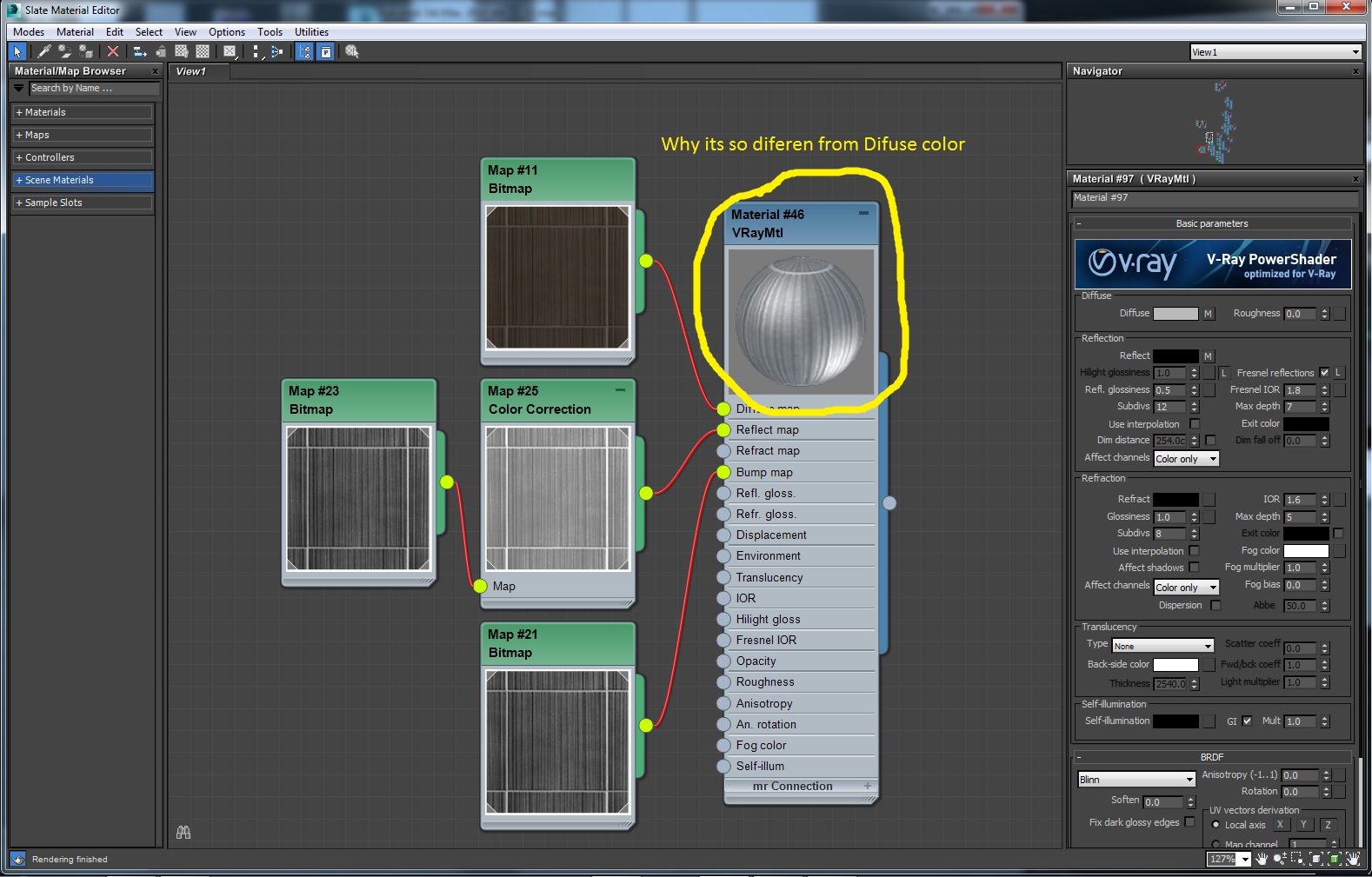Collapse Map #25 Color Correction node
This screenshot has width=1372, height=877.
pos(620,389)
